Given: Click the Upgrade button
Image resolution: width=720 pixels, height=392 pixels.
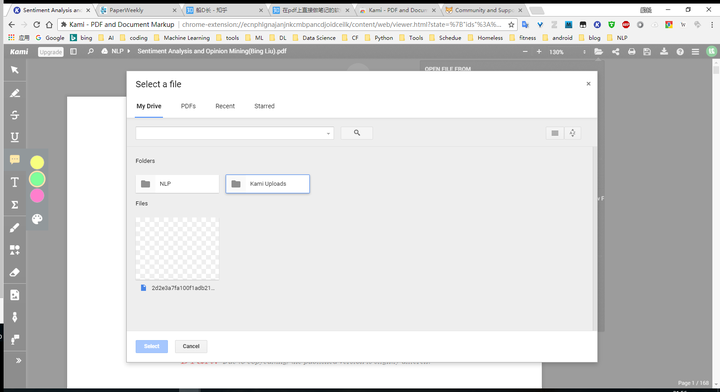Looking at the screenshot, I should coord(51,52).
